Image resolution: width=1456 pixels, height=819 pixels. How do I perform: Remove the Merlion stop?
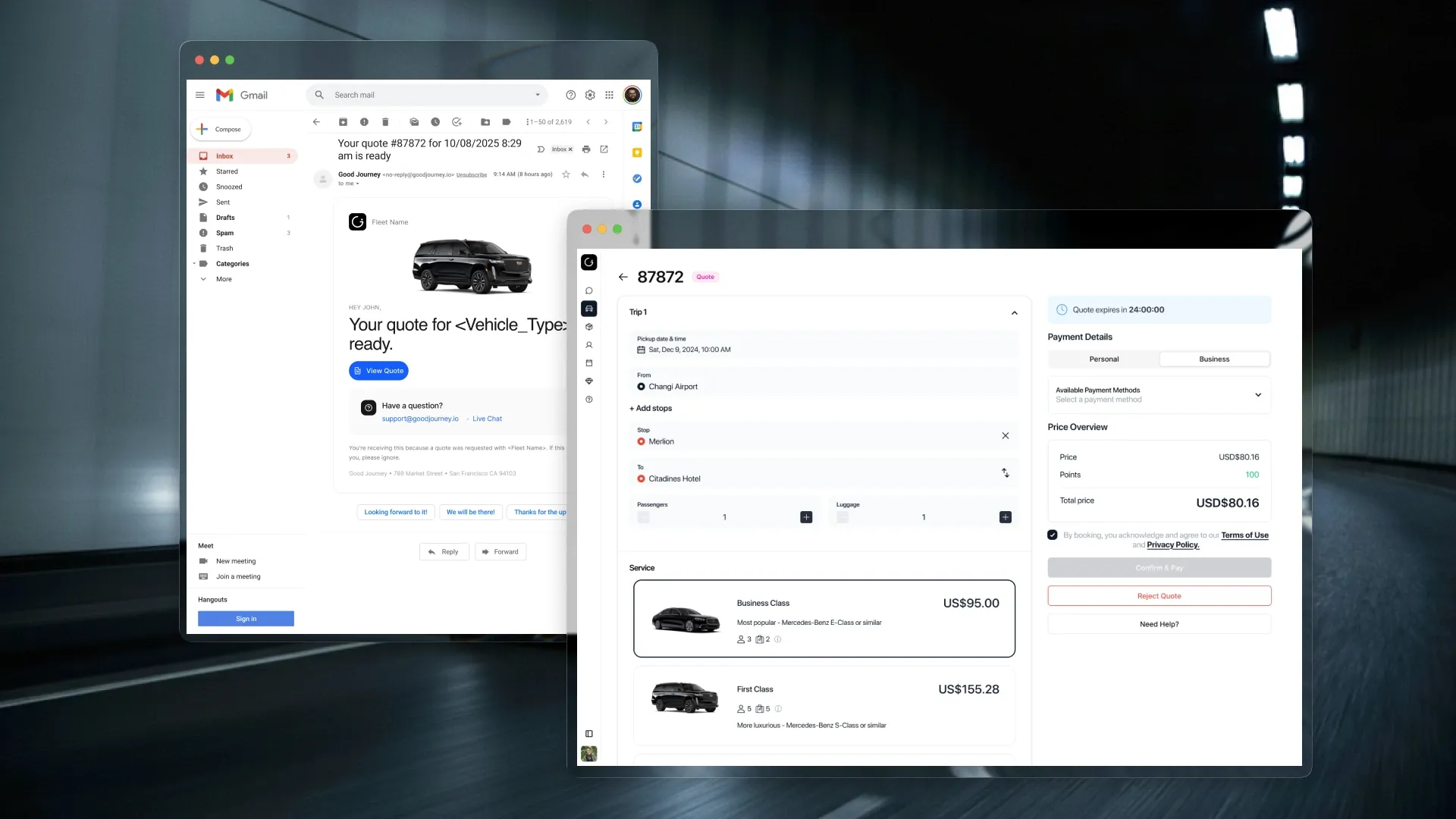1006,436
